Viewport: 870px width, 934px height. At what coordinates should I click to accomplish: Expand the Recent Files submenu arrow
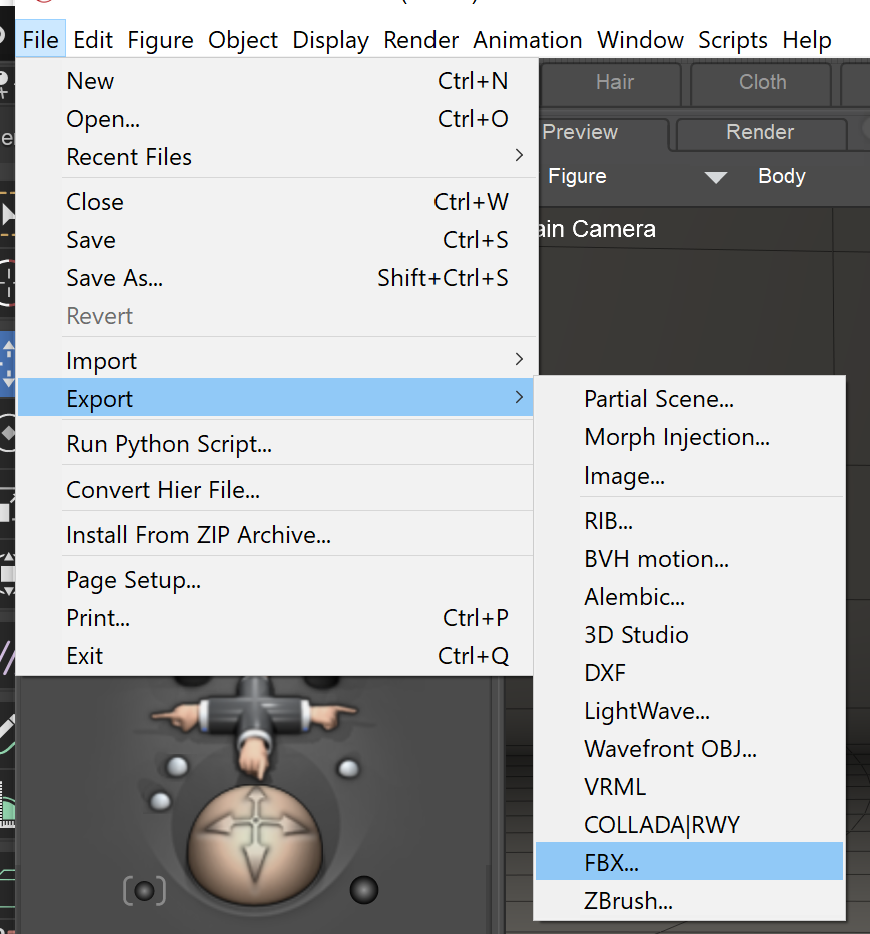point(519,155)
